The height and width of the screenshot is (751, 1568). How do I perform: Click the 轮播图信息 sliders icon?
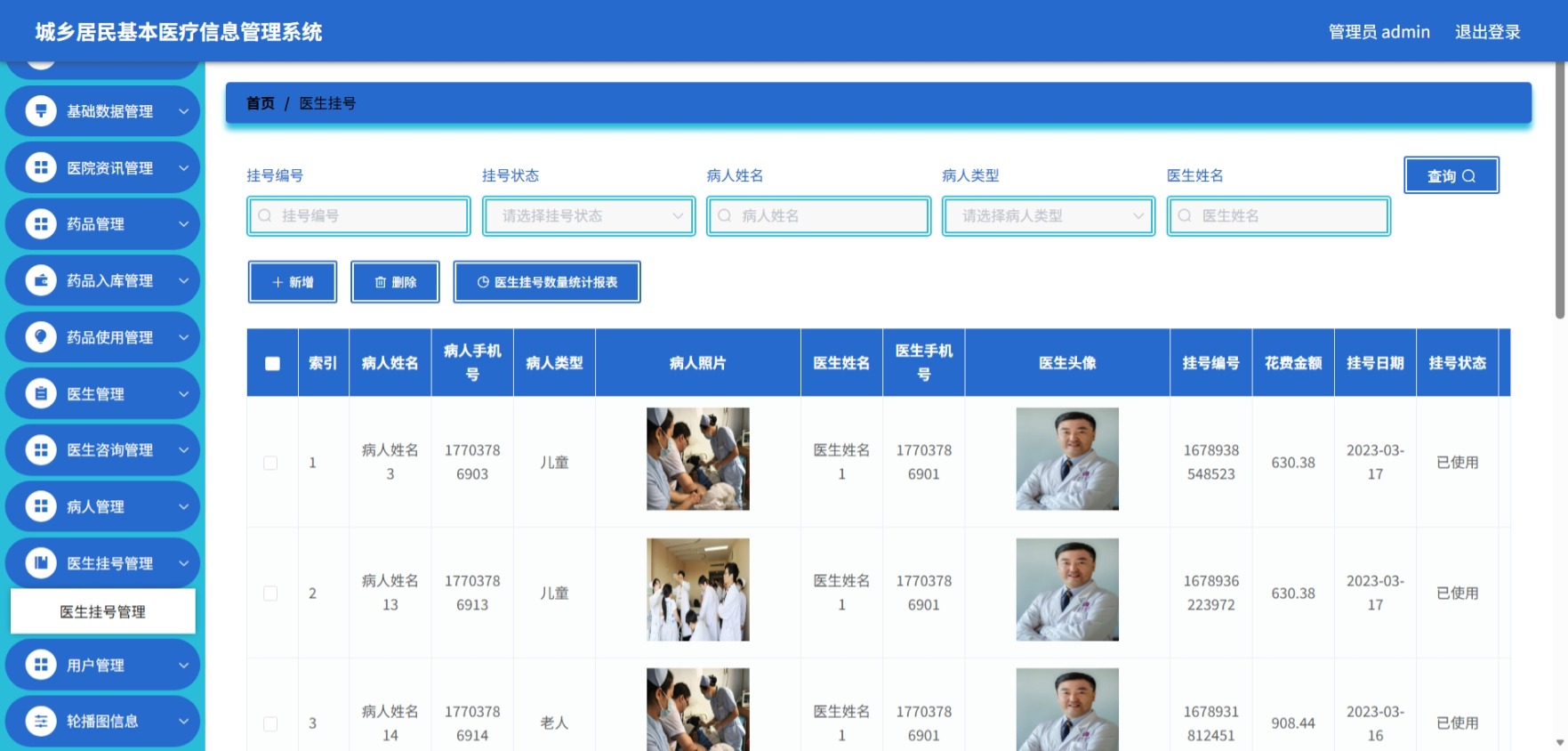pos(41,721)
